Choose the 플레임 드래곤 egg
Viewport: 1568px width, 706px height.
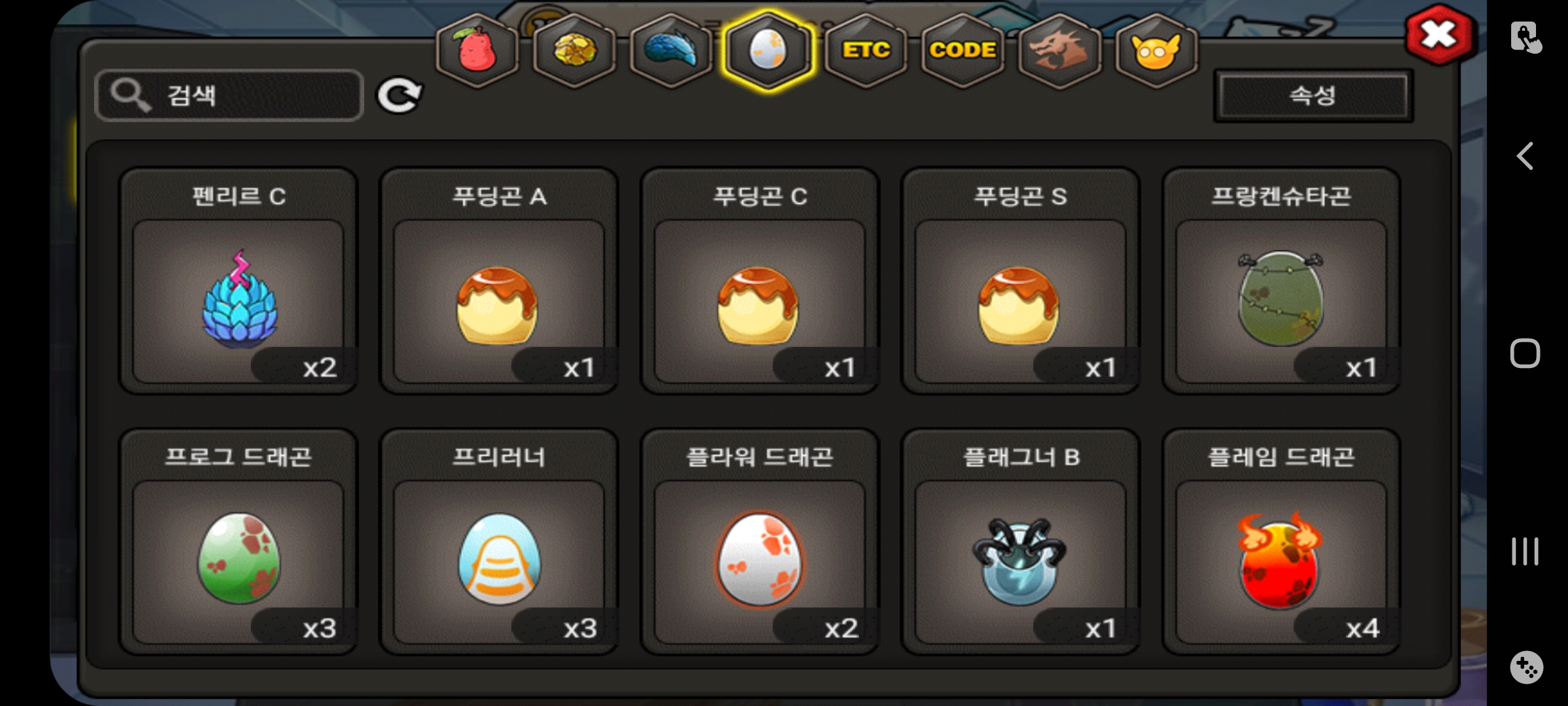(x=1281, y=542)
